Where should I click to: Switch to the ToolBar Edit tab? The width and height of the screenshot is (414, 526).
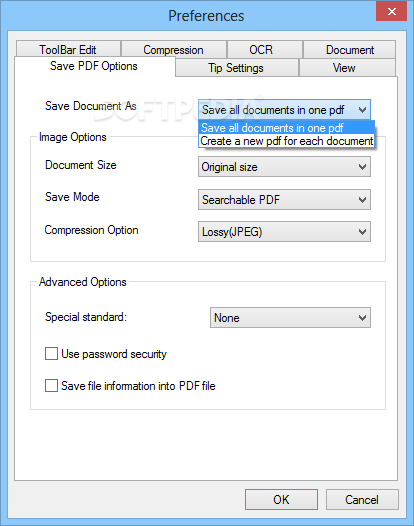click(x=68, y=49)
